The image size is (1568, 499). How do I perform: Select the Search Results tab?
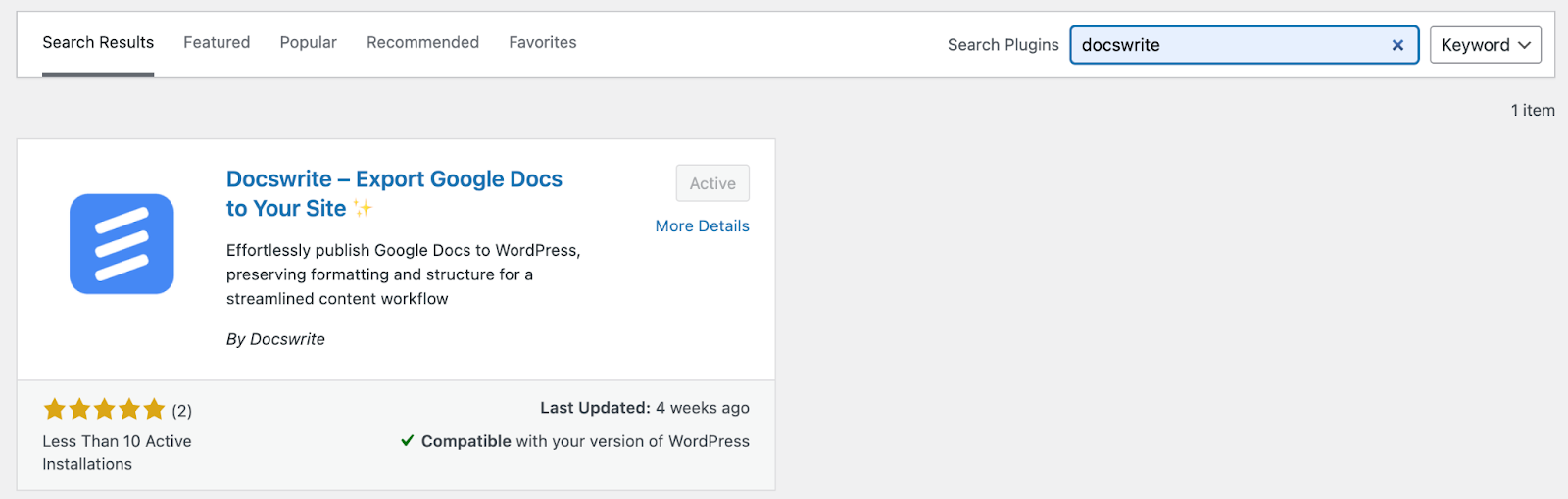pyautogui.click(x=98, y=42)
